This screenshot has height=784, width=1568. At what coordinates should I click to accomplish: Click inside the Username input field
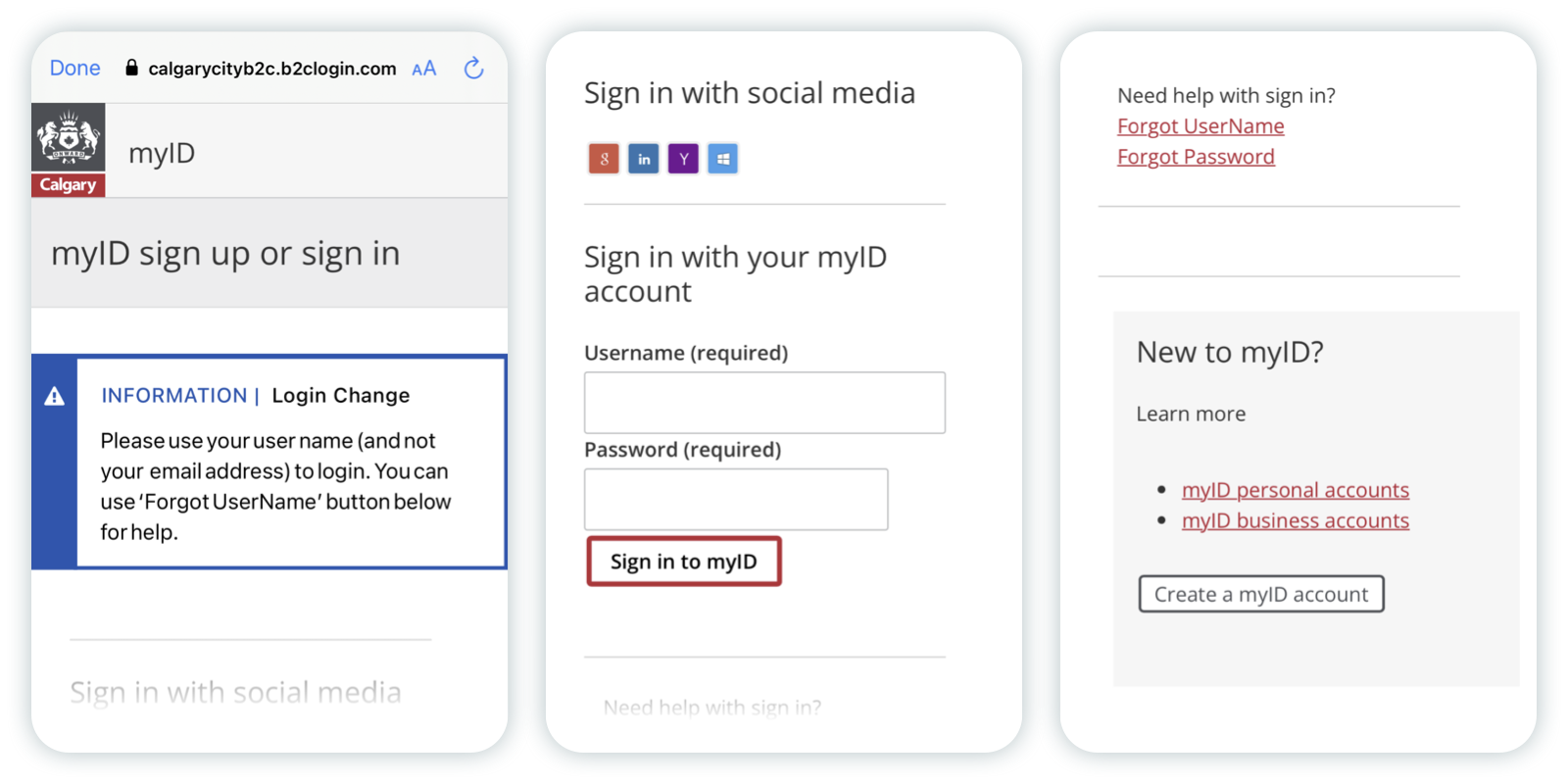point(763,402)
